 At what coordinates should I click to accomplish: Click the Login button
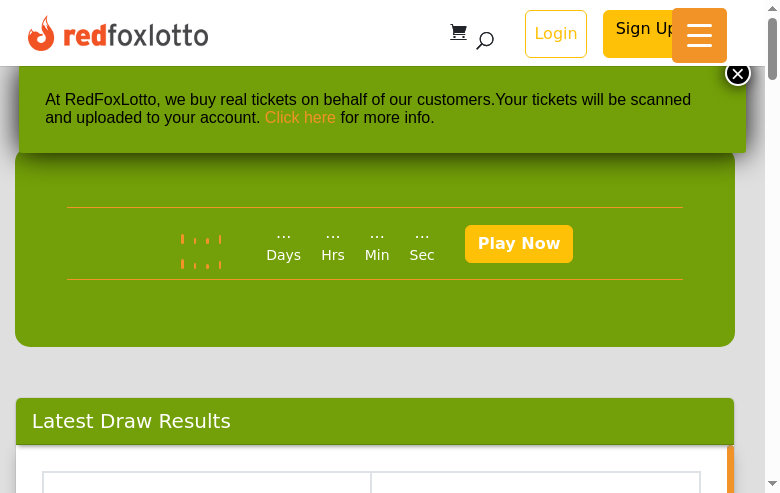pos(555,34)
